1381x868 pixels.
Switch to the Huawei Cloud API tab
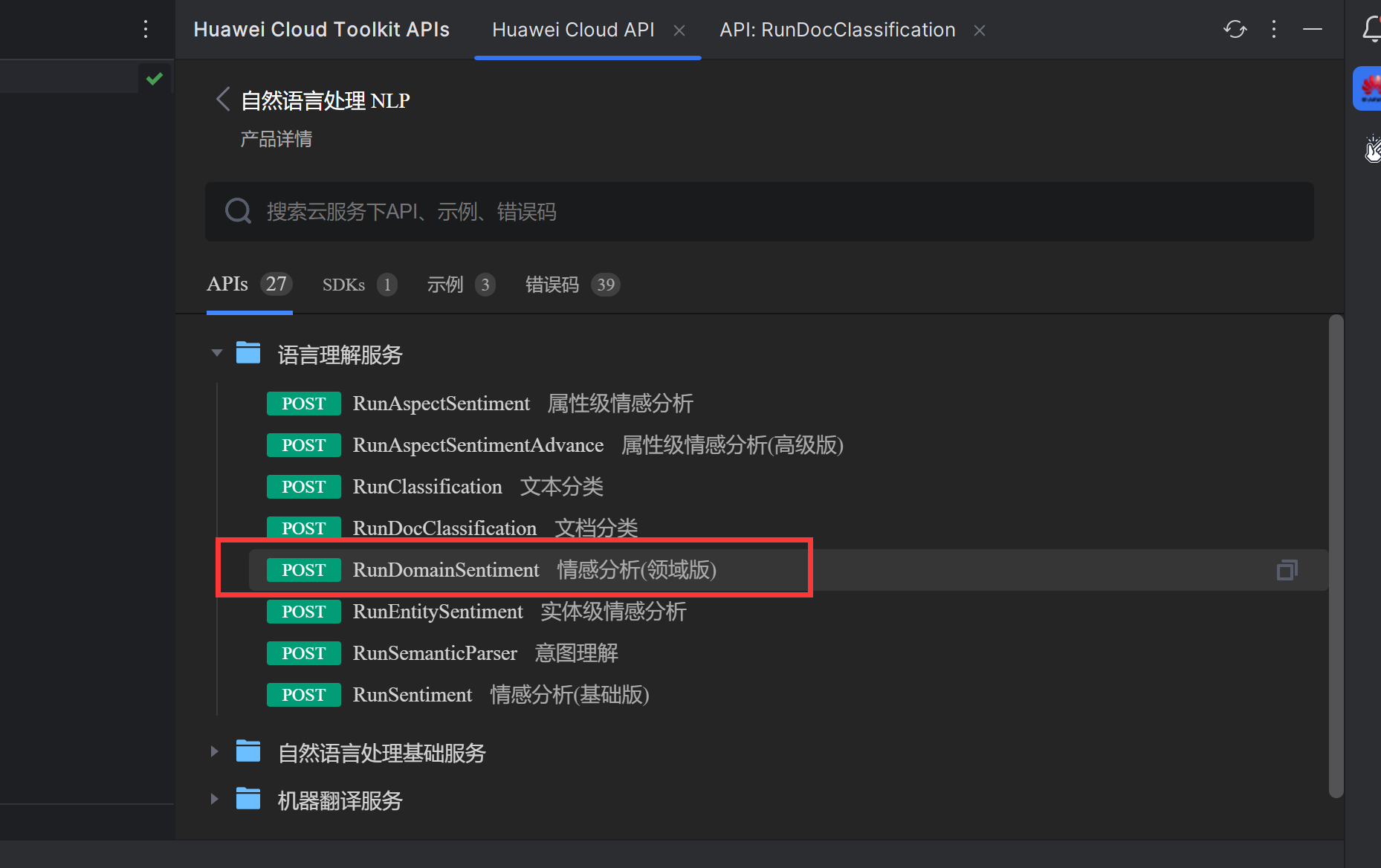[x=573, y=30]
